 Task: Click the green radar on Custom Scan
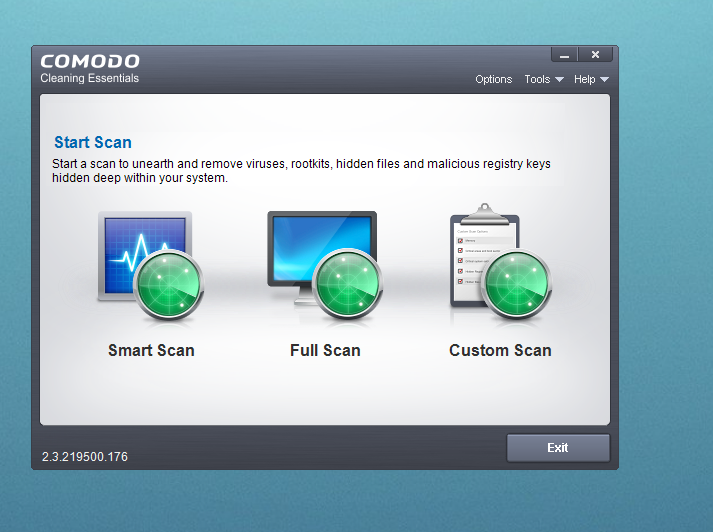click(x=516, y=285)
